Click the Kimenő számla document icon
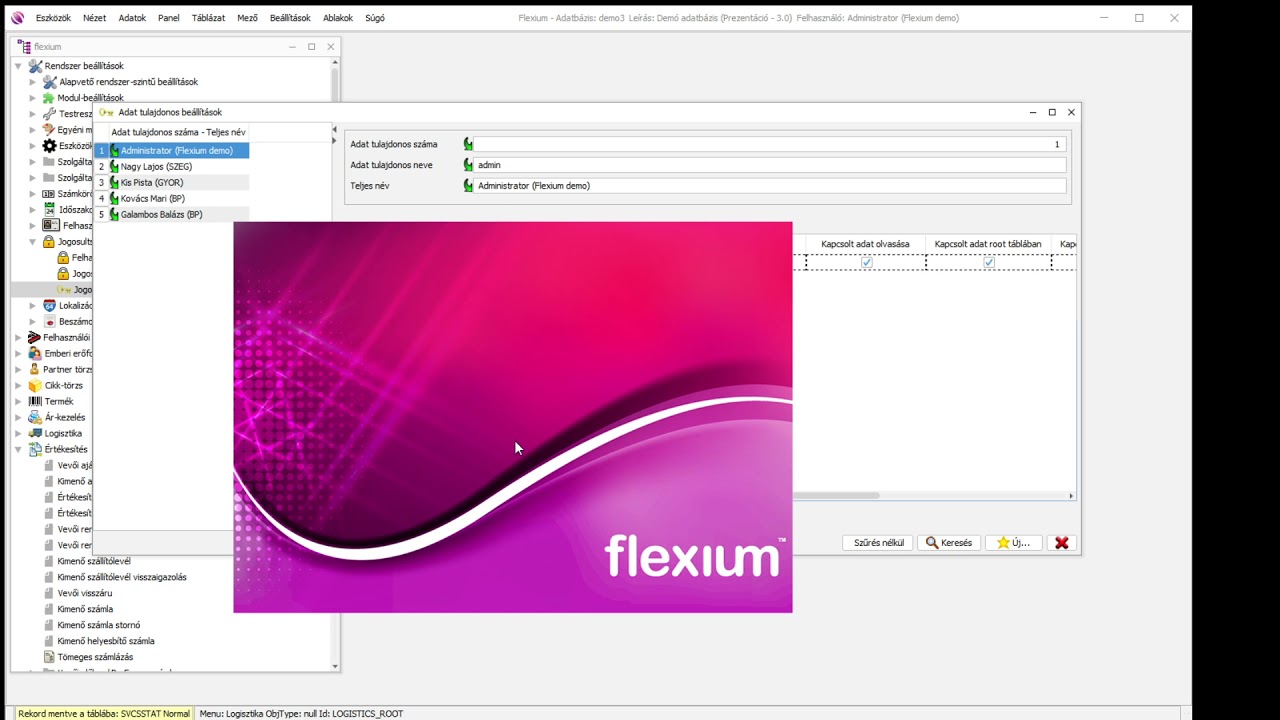 [x=49, y=609]
